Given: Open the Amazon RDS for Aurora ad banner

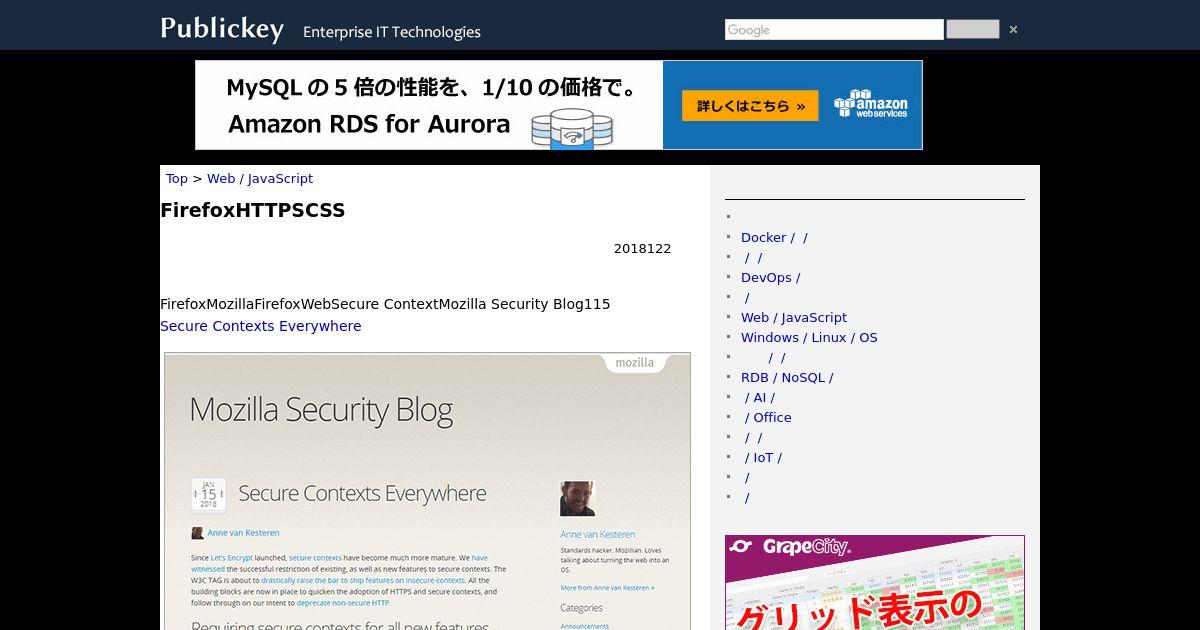Looking at the screenshot, I should [559, 105].
